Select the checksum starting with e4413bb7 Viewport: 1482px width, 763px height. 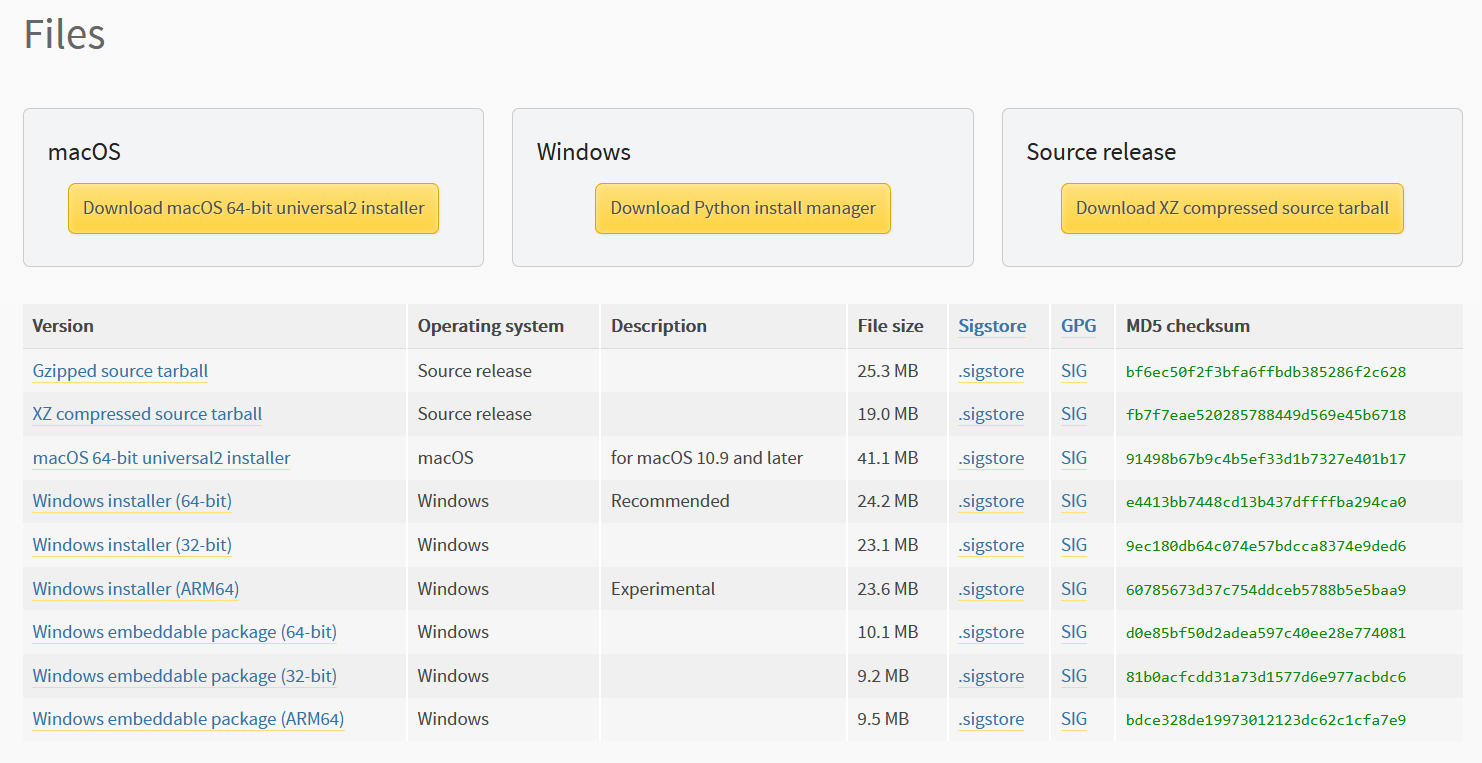tap(1266, 502)
